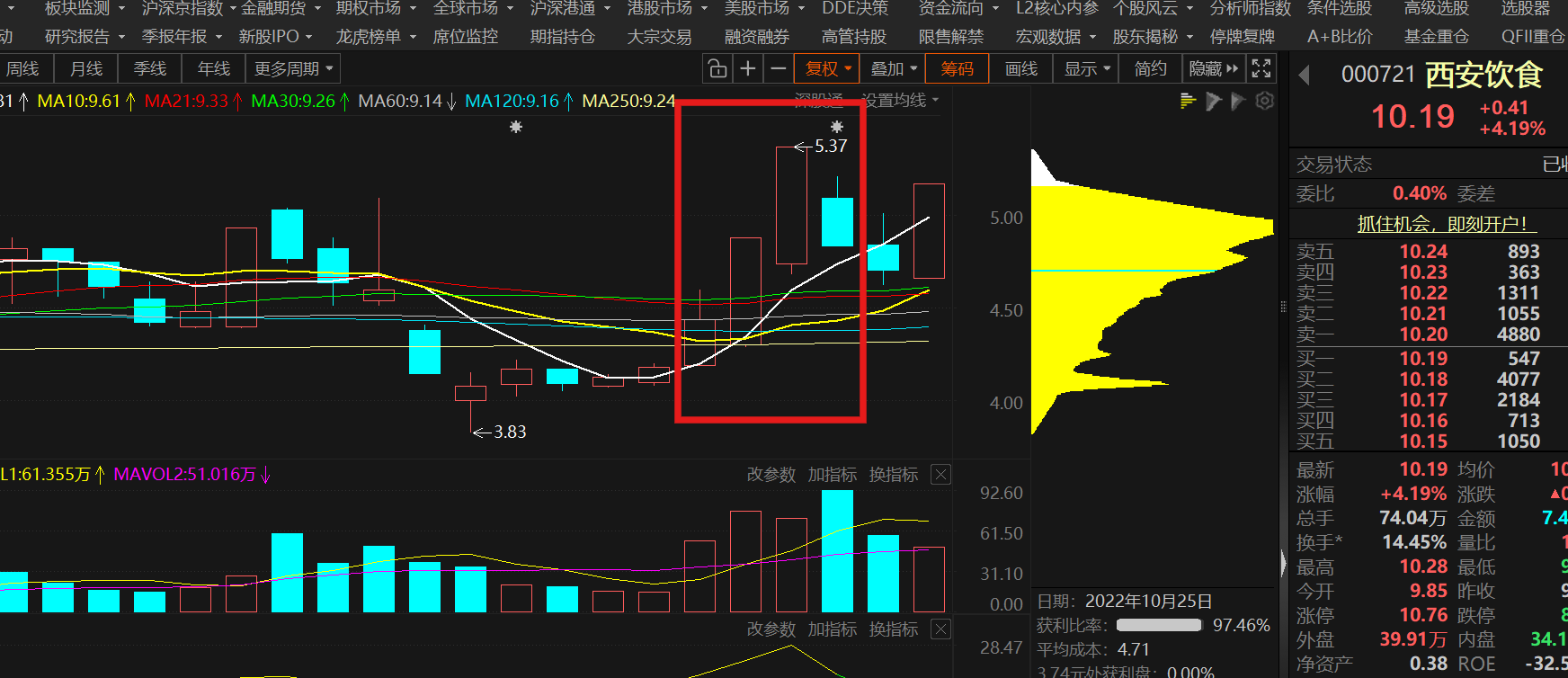This screenshot has height=678, width=1568.
Task: Open 条件选股 menu item
Action: click(1340, 8)
